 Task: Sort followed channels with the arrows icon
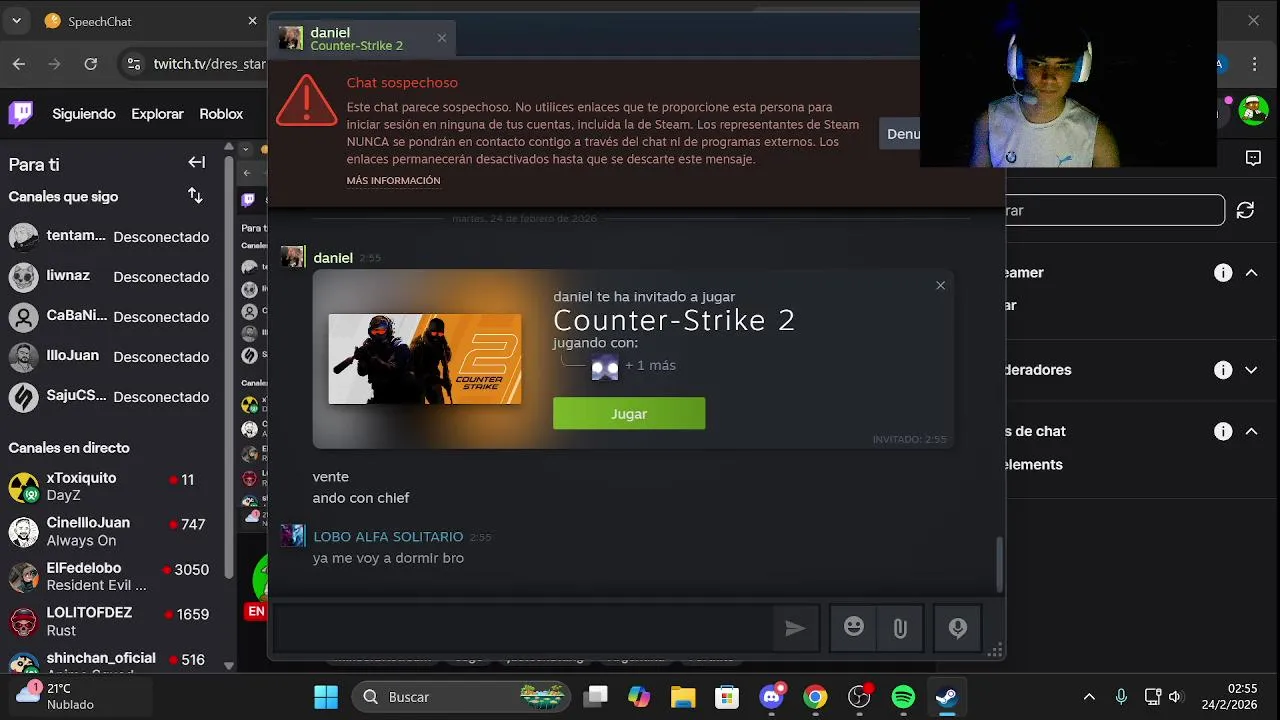coord(195,196)
